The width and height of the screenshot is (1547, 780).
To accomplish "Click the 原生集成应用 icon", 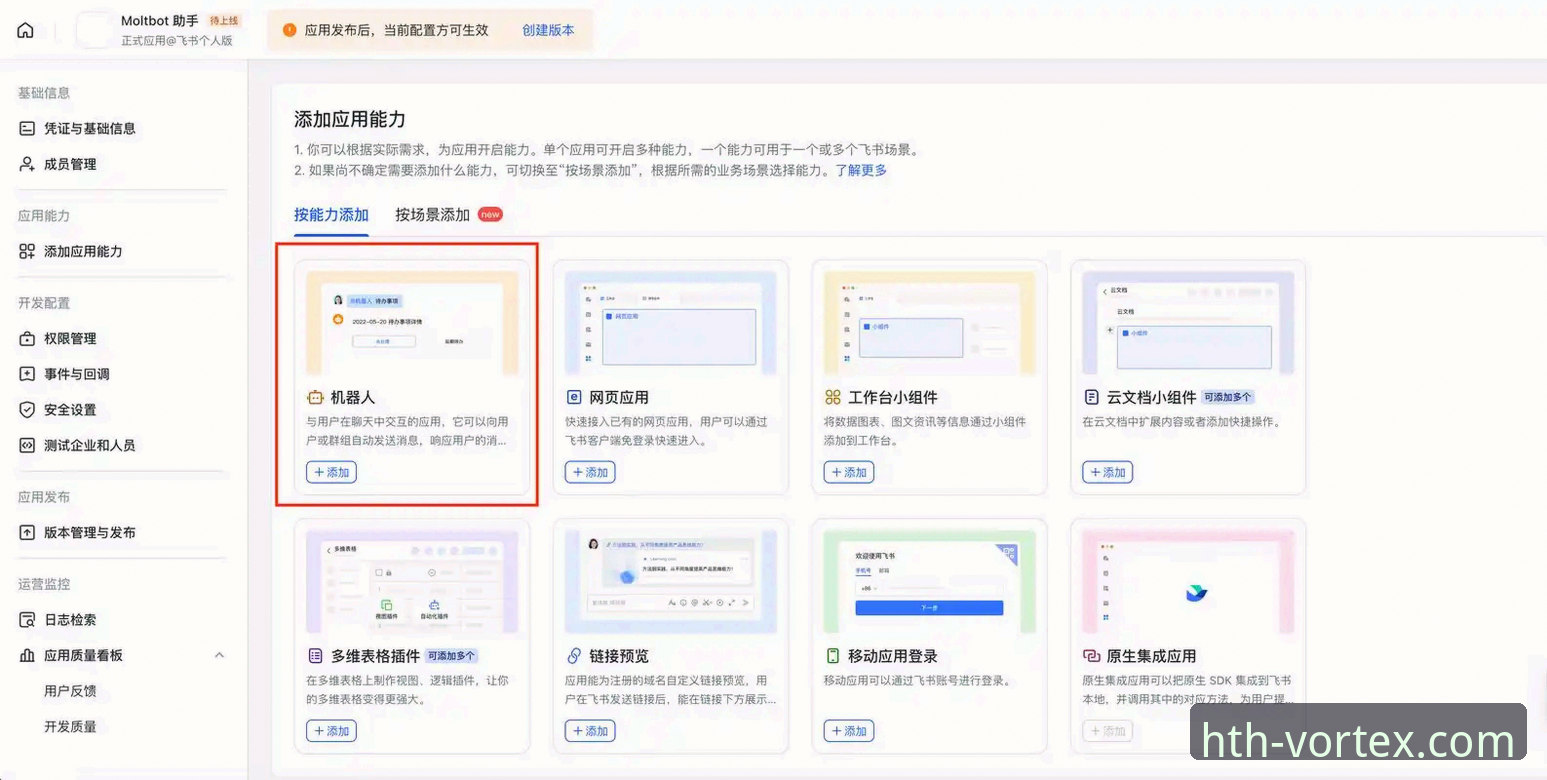I will (1091, 656).
